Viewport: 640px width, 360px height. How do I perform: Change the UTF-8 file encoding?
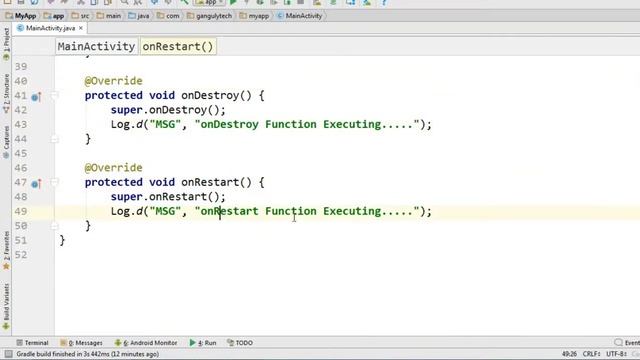click(616, 354)
